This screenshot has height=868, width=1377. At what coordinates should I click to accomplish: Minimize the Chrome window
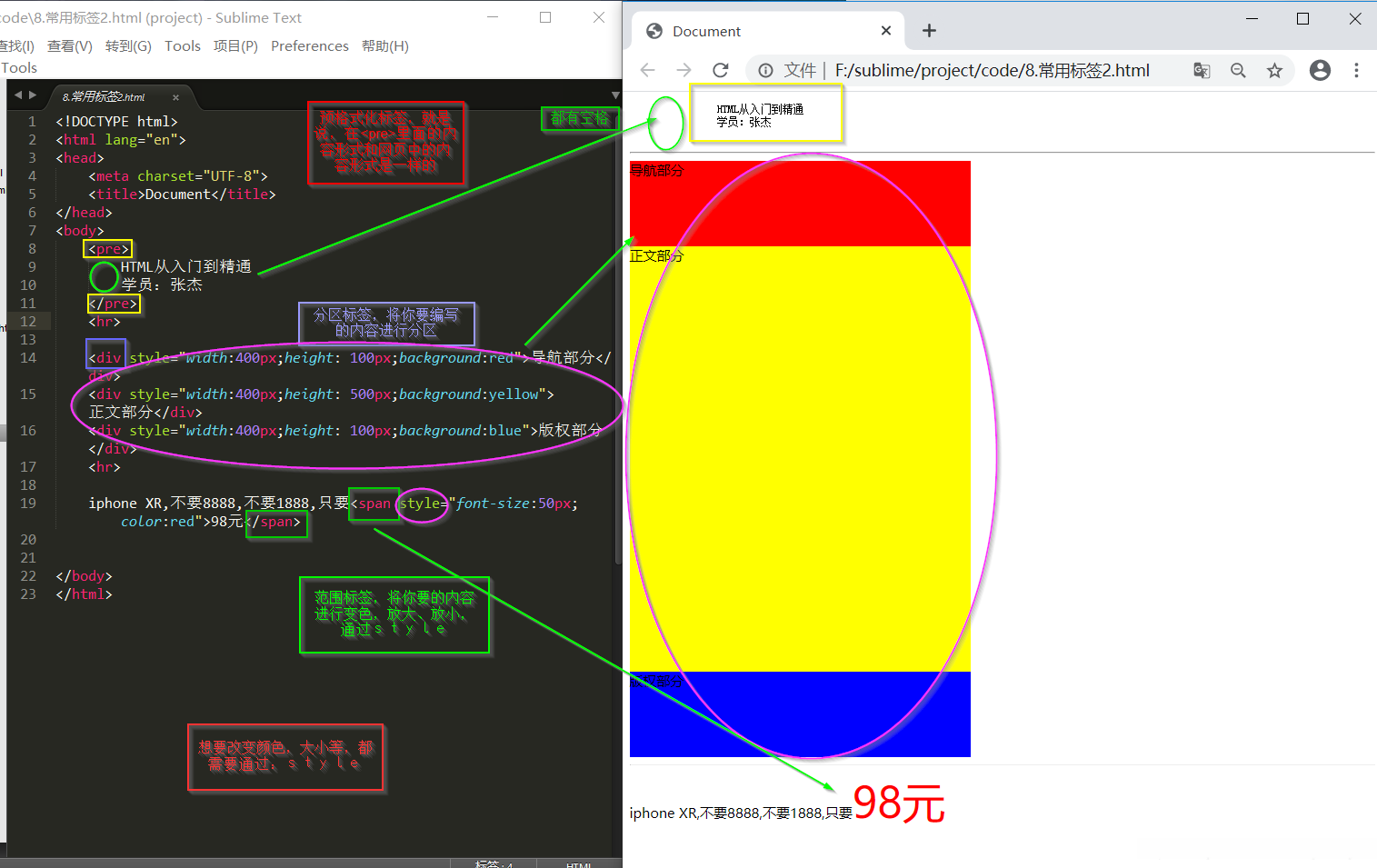click(1252, 18)
